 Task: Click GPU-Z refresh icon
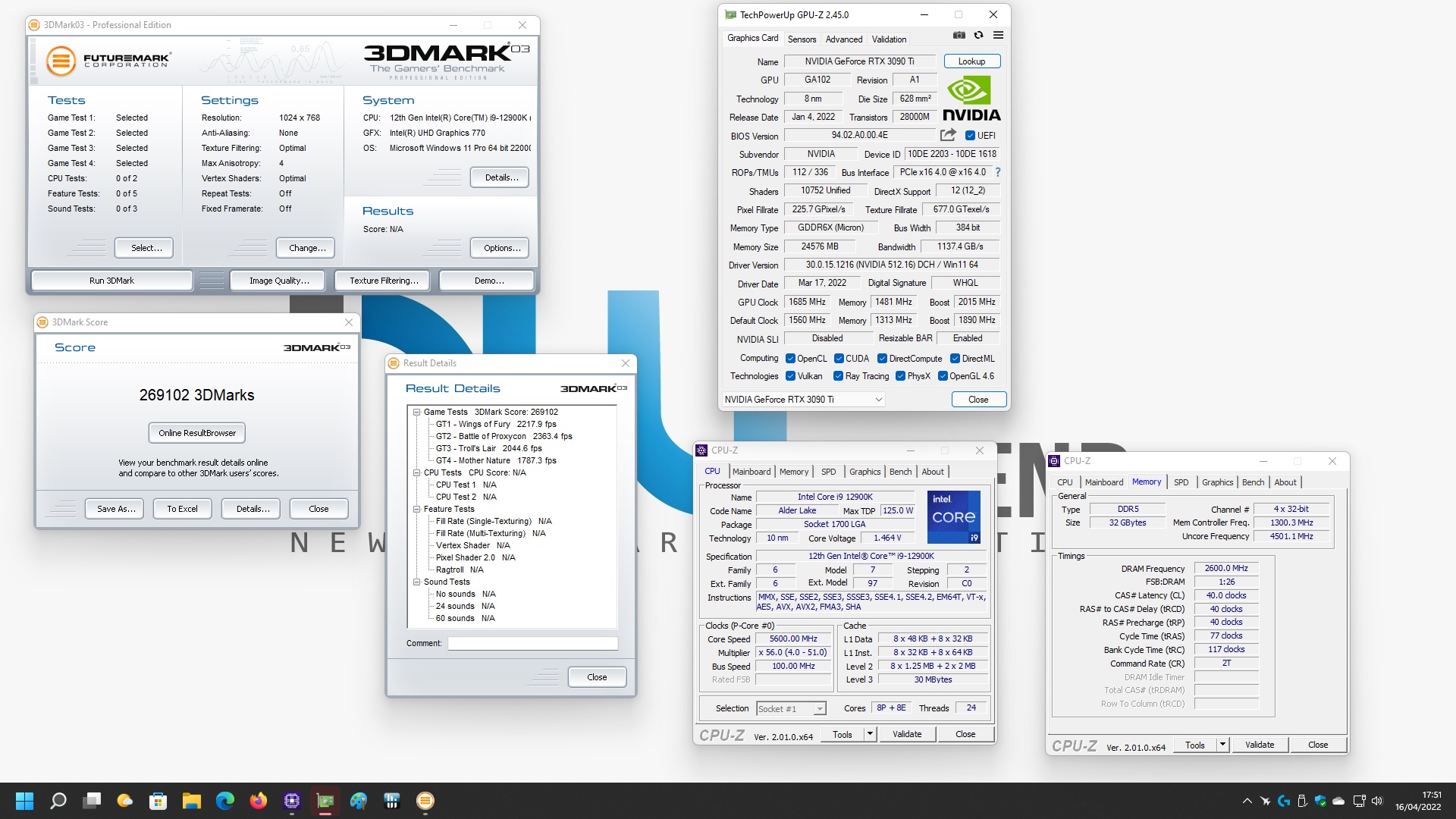pyautogui.click(x=979, y=35)
